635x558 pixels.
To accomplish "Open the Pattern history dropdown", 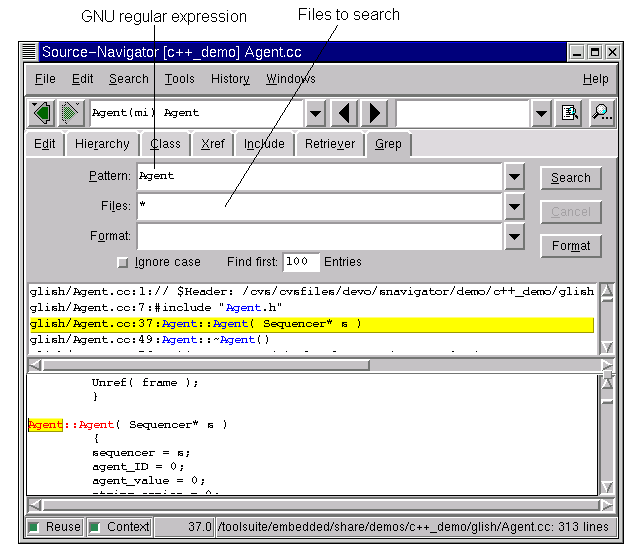I will pyautogui.click(x=514, y=177).
